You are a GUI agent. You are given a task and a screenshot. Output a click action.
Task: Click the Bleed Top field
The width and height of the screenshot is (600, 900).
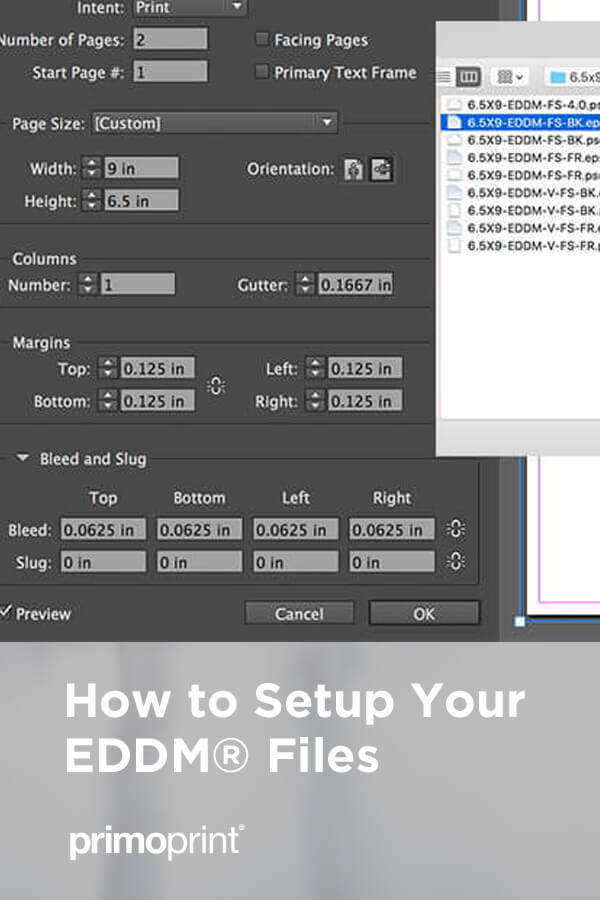(103, 529)
